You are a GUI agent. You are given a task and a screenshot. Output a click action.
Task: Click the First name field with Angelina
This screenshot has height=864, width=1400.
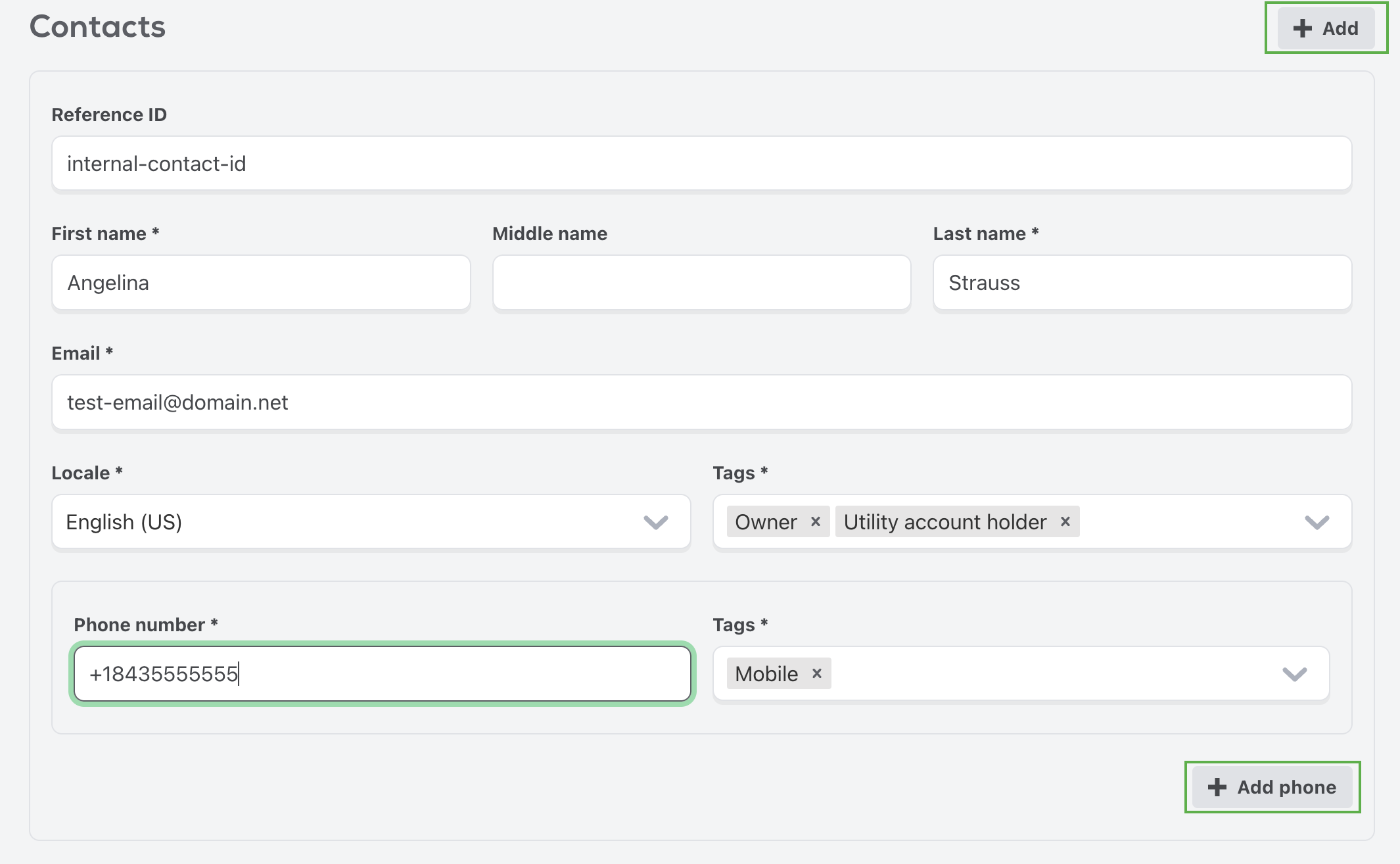[261, 283]
